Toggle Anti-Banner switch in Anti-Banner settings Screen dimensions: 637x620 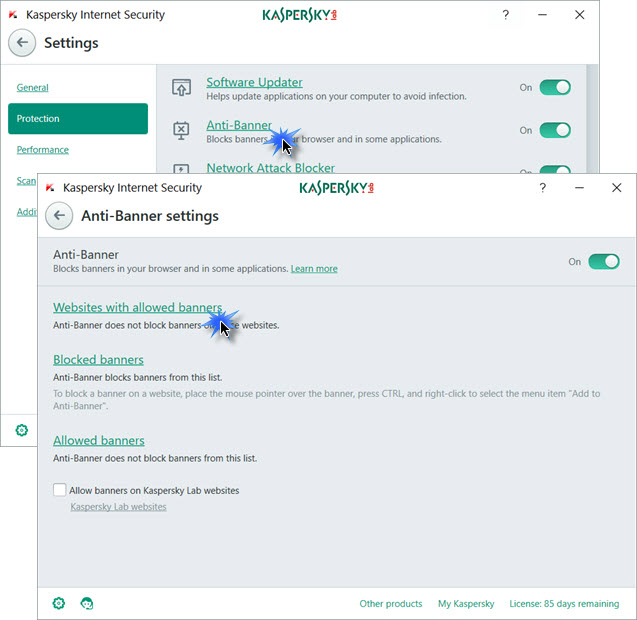[604, 262]
